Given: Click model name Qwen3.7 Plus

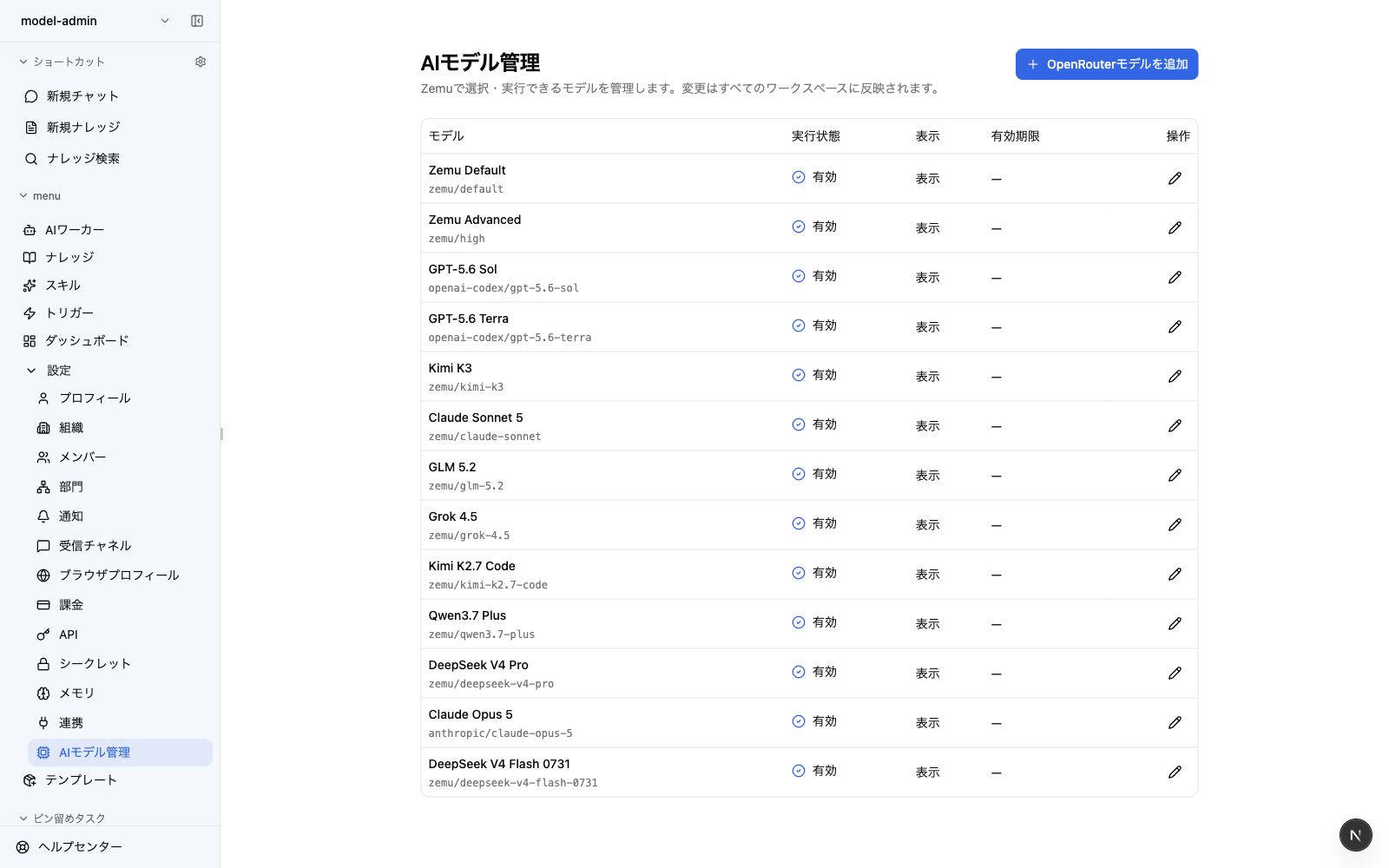Looking at the screenshot, I should [467, 615].
